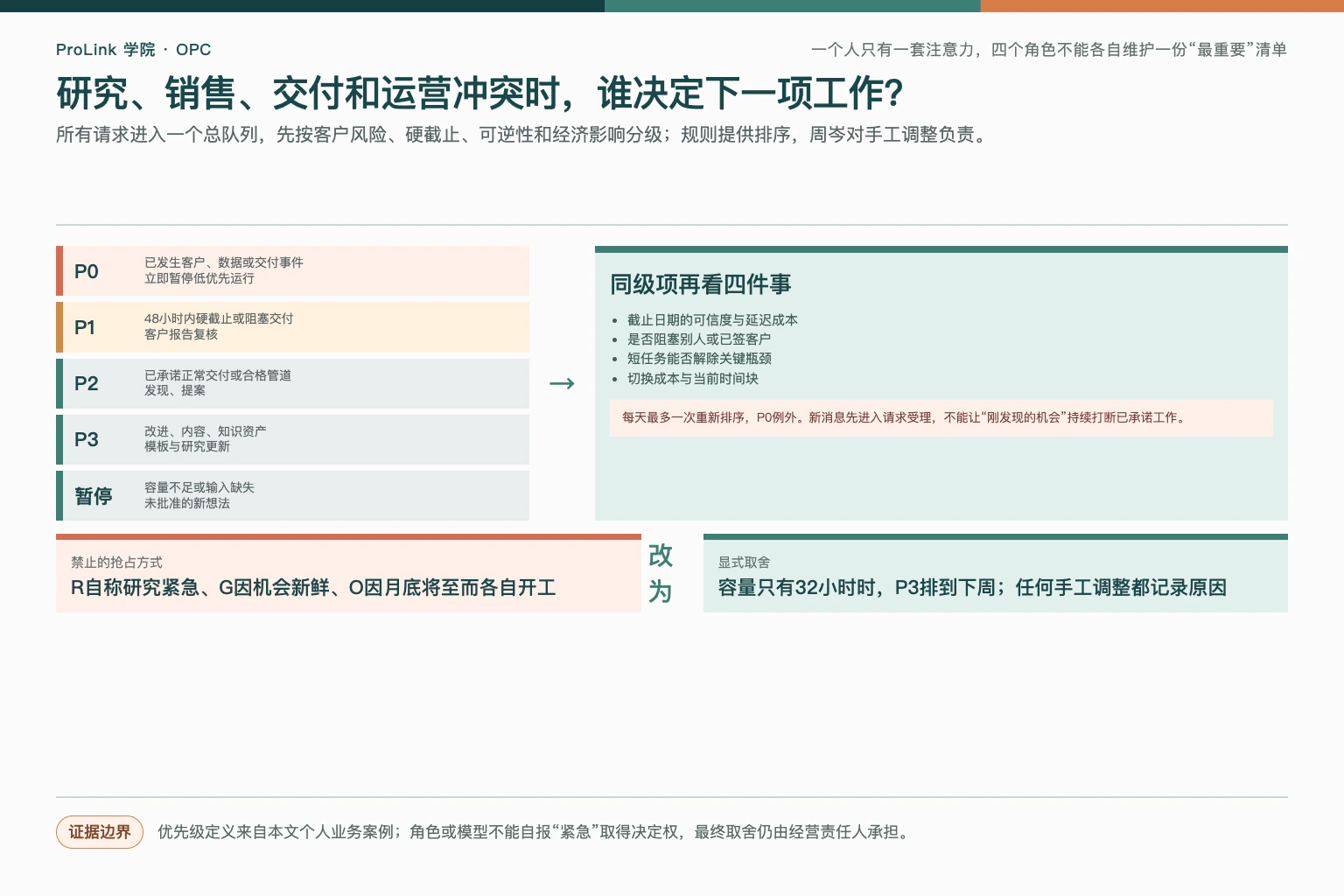Click the subtitle starting 所有请求进入一个总队列
This screenshot has height=896, width=1344.
click(x=524, y=135)
